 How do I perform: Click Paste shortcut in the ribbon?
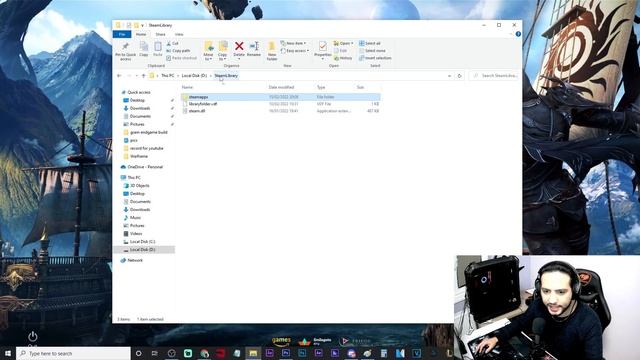pyautogui.click(x=181, y=58)
